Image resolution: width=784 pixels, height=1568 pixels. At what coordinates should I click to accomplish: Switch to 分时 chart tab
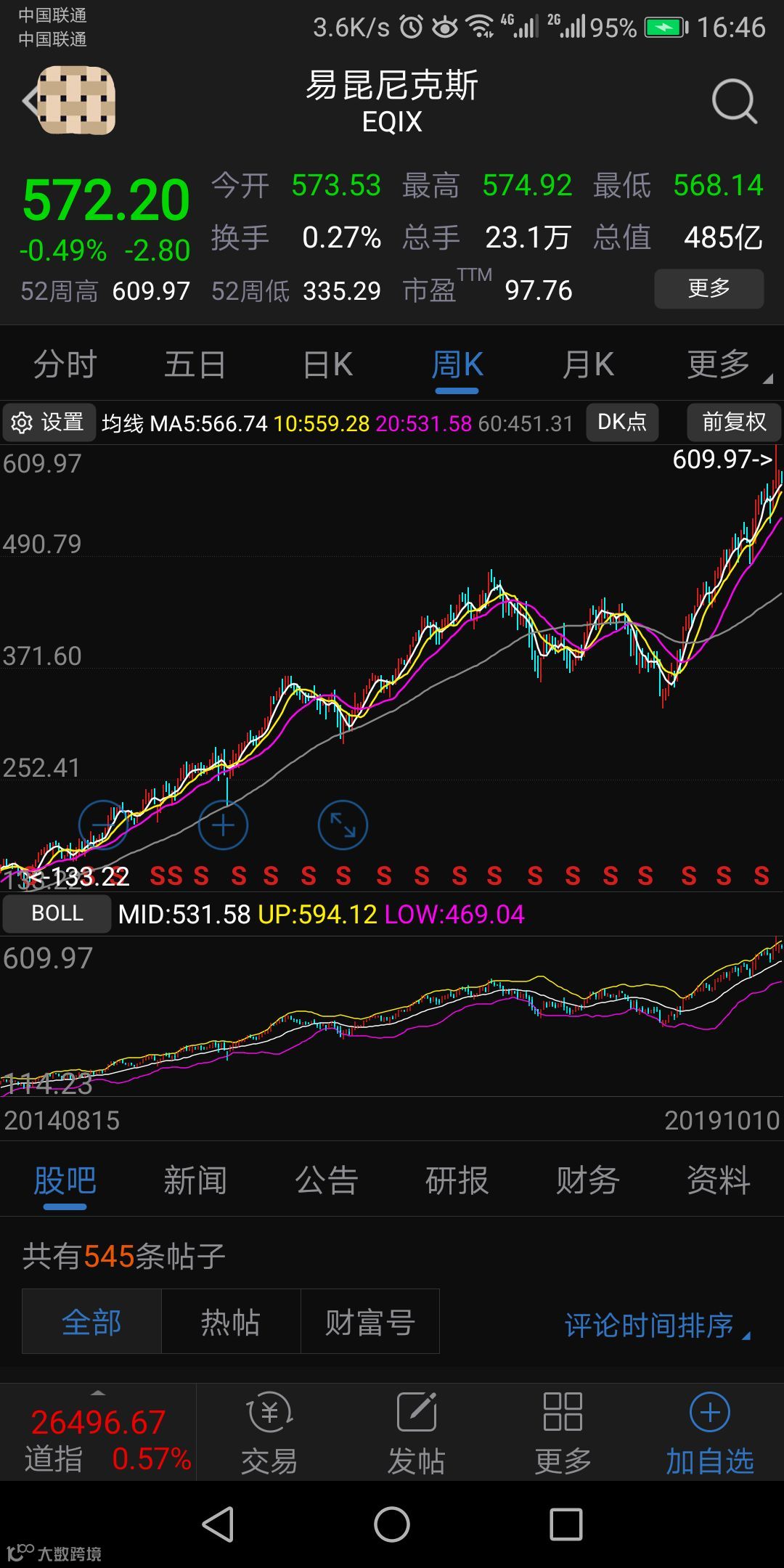65,364
